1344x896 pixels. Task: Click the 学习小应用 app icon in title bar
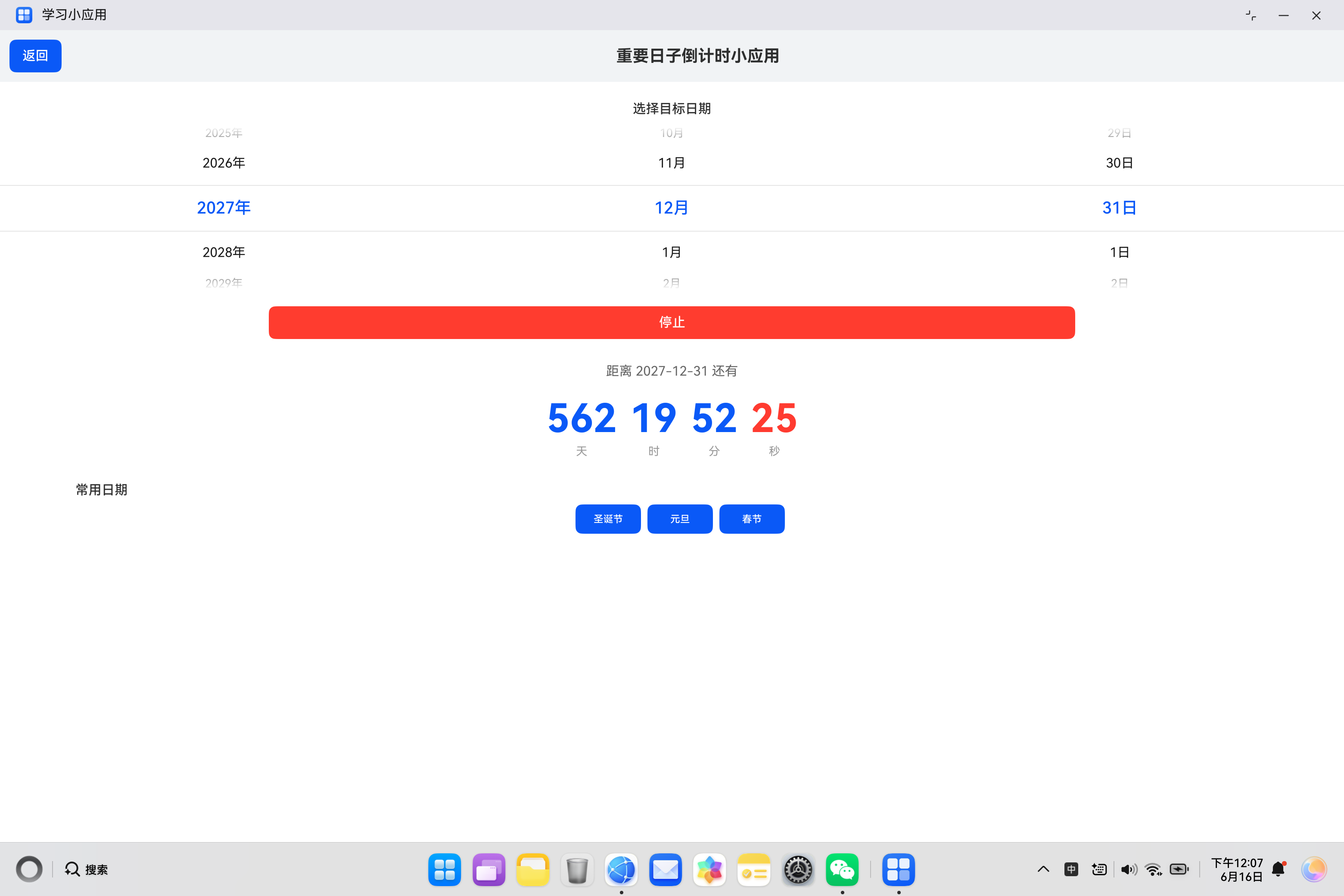point(24,15)
